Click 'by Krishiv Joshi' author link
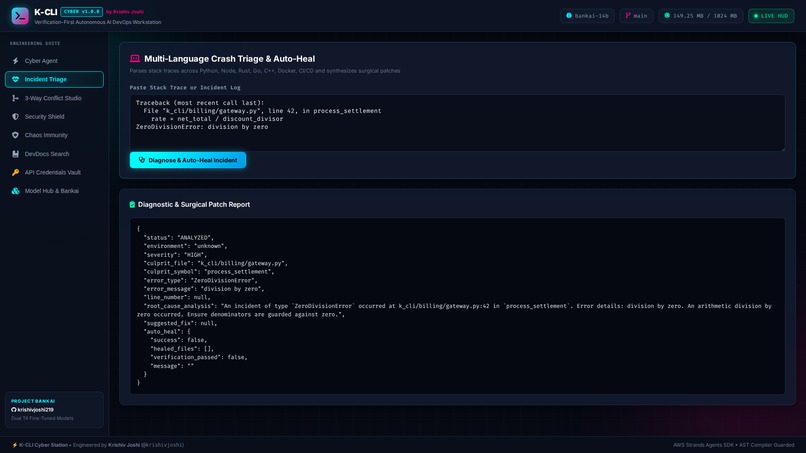This screenshot has height=453, width=806. point(125,12)
